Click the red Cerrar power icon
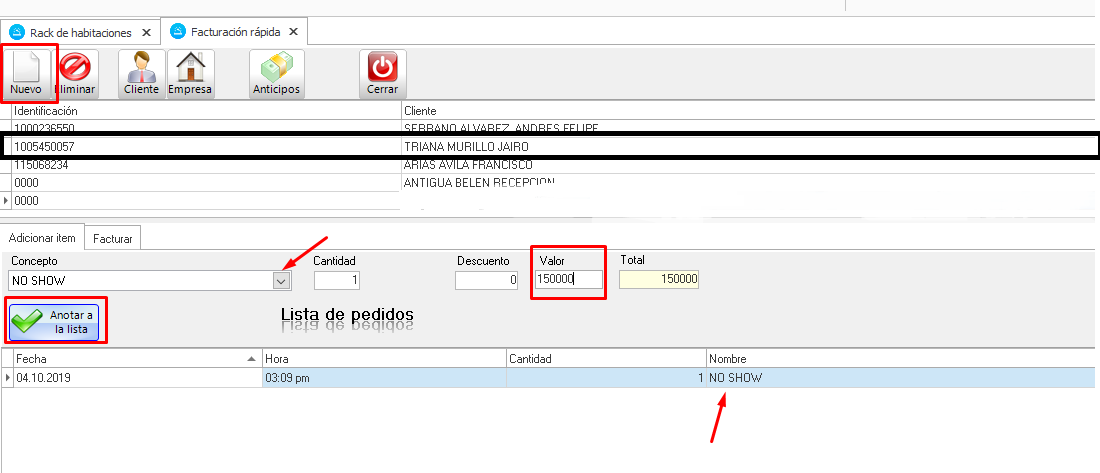This screenshot has height=473, width=1100. [x=382, y=66]
